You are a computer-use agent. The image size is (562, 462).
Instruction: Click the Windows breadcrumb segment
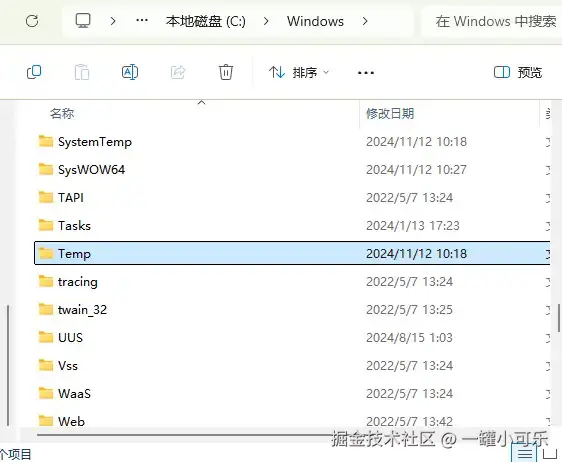pos(315,22)
